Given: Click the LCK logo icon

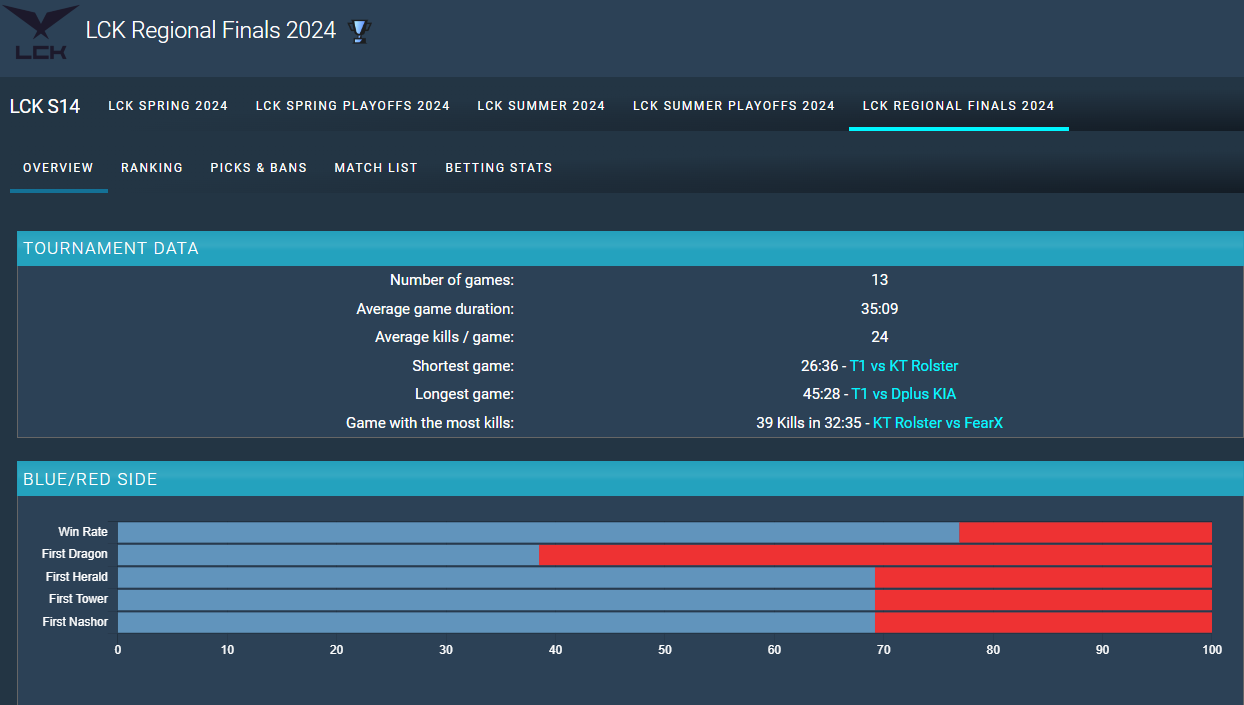Looking at the screenshot, I should tap(42, 33).
